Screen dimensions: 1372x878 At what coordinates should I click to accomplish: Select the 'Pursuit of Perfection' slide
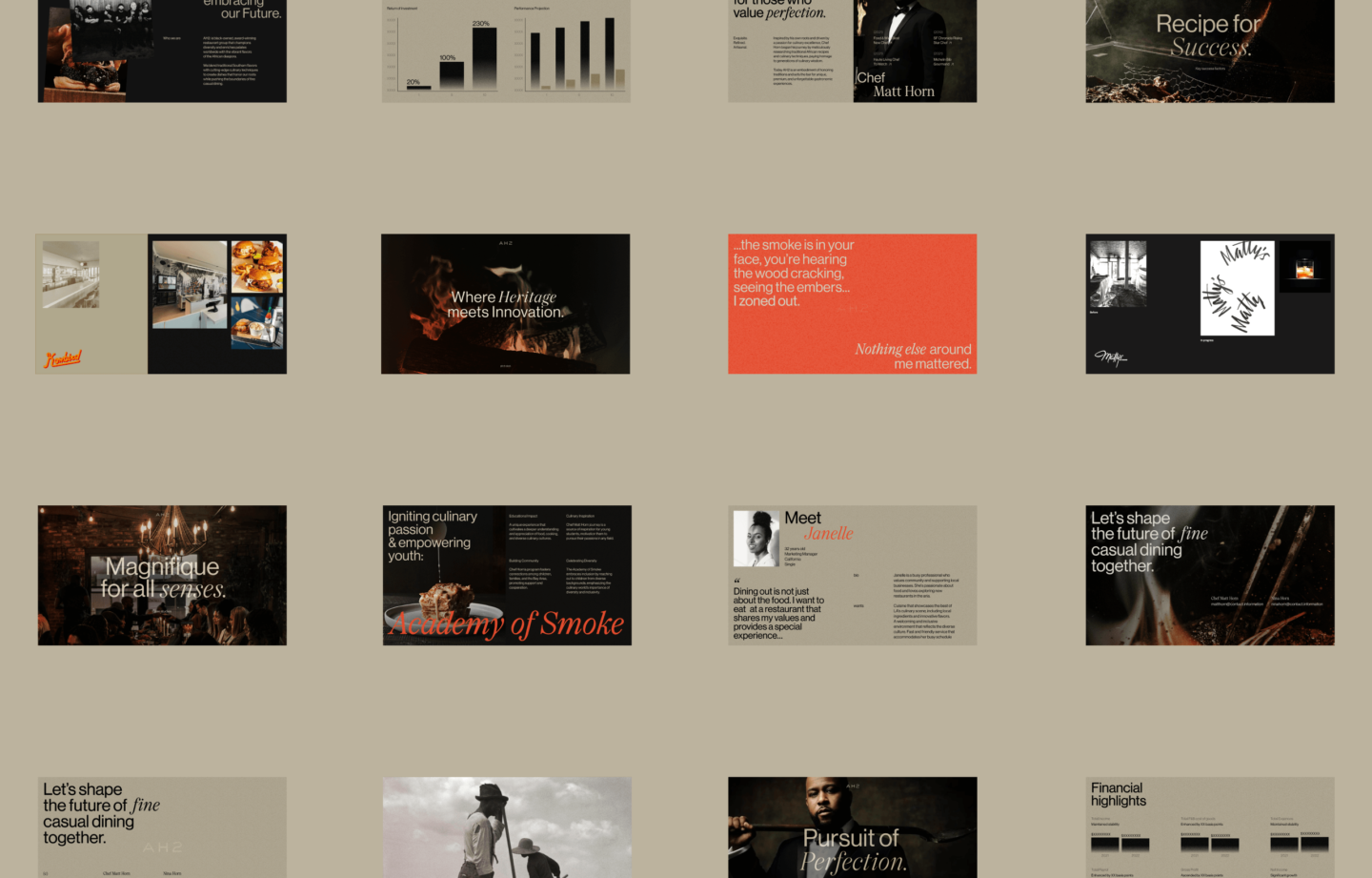(x=852, y=827)
